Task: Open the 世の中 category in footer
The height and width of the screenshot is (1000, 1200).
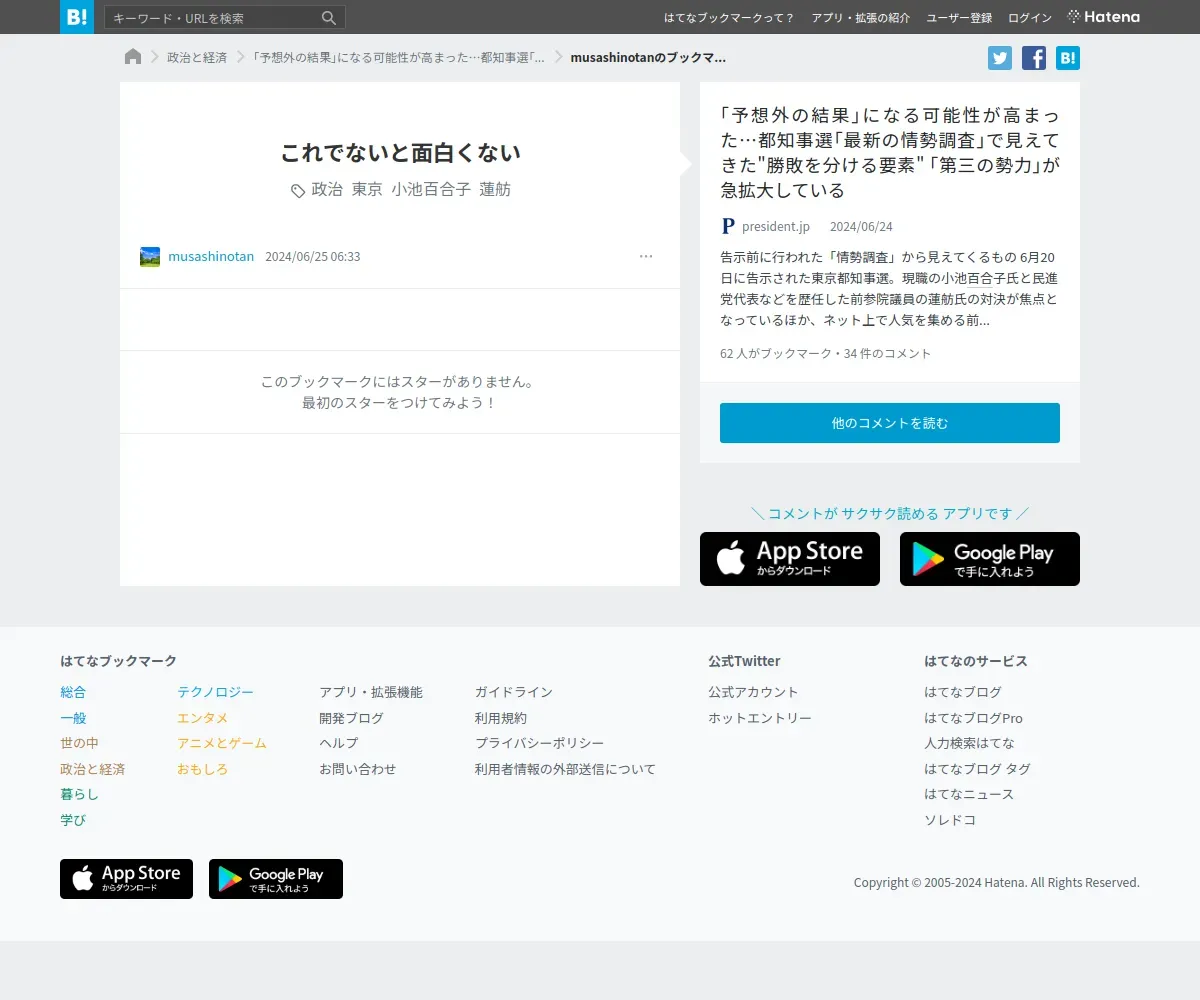Action: click(x=79, y=743)
